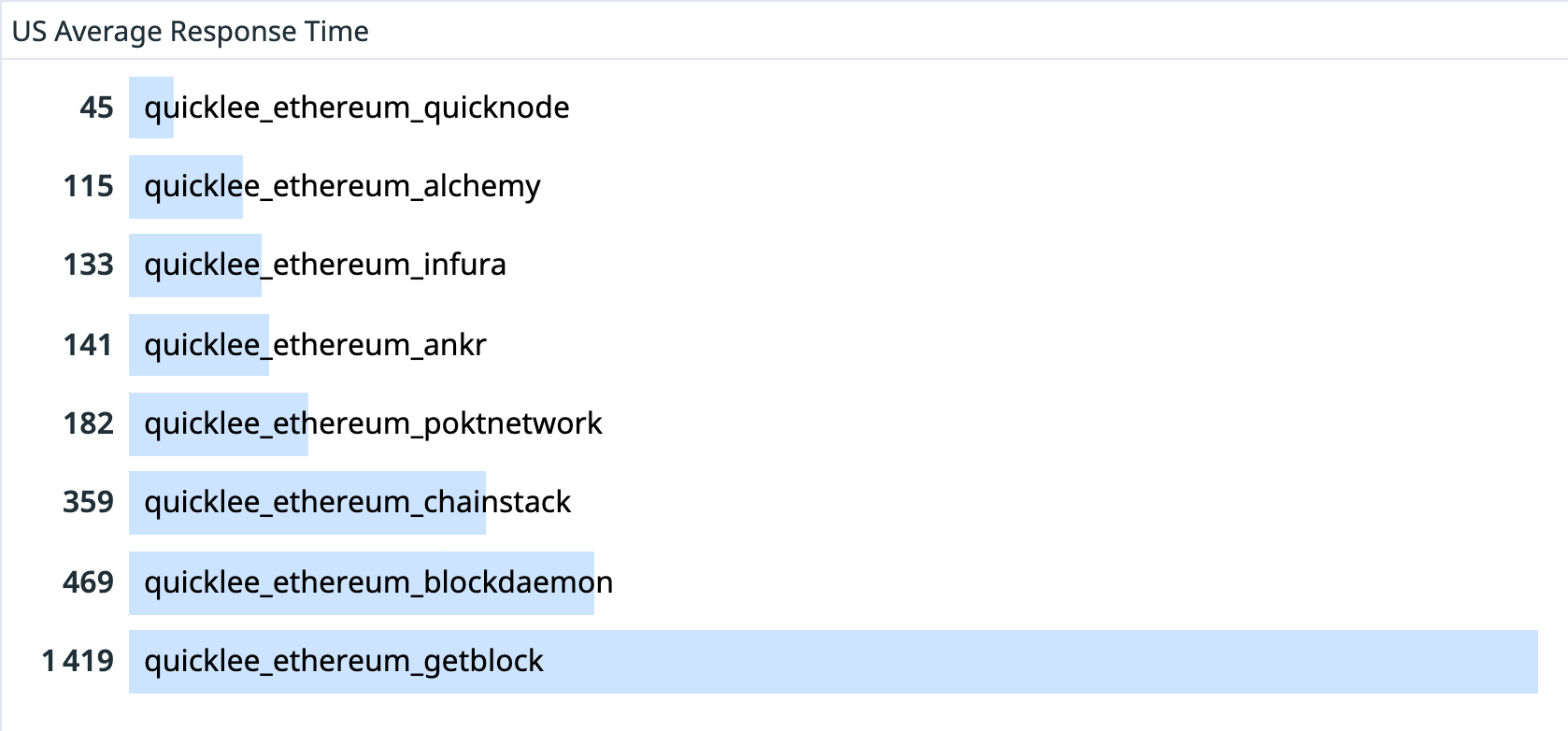Click the value 115 for alchemy
The height and width of the screenshot is (731, 1568).
[89, 186]
